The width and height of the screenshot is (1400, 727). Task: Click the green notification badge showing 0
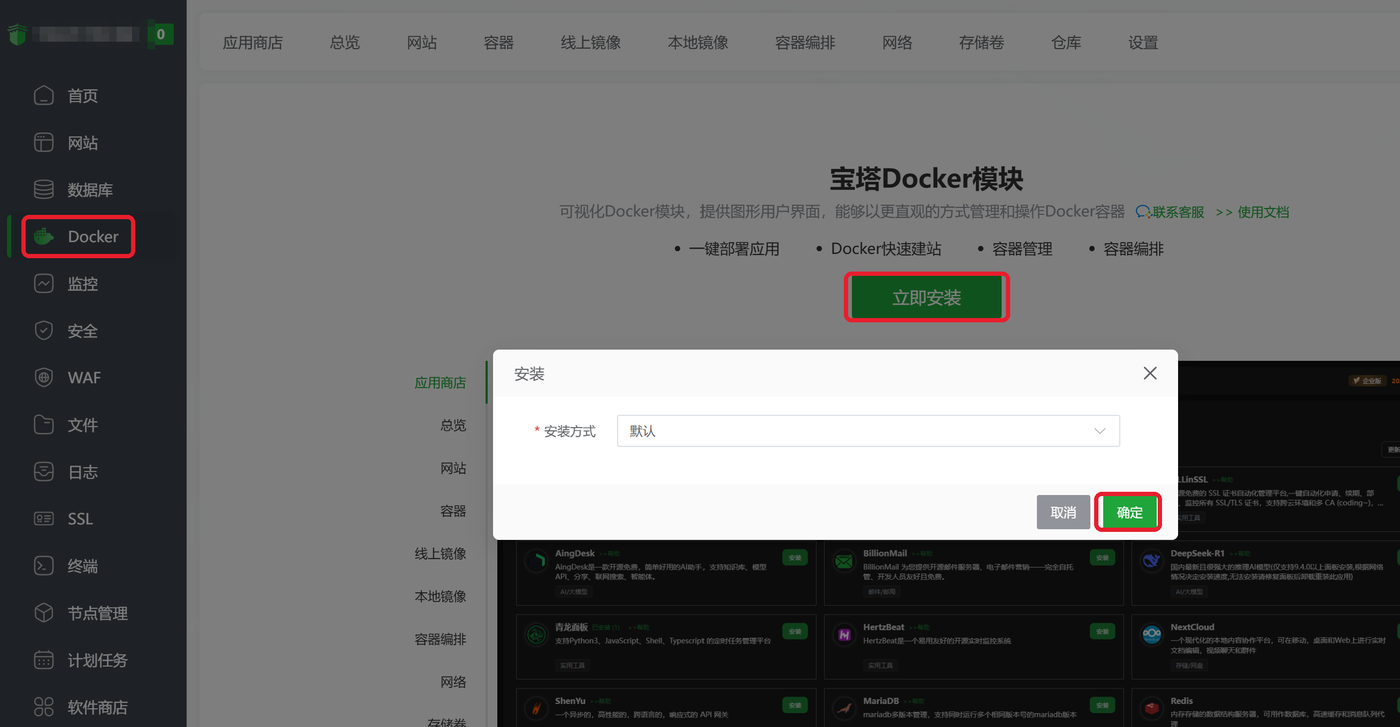(x=161, y=34)
